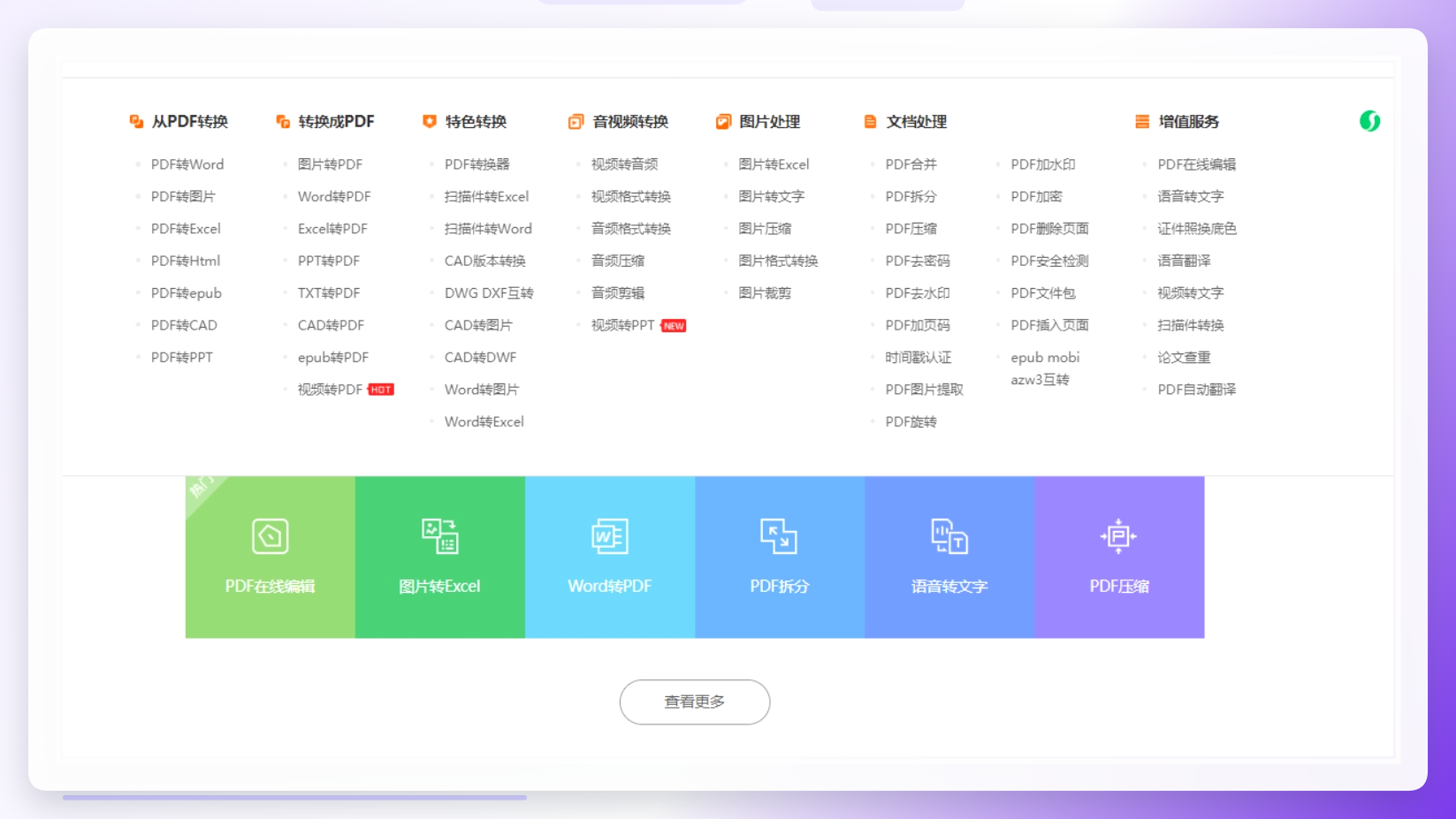Open PDF旋转 tool
Screen dimensions: 1456x819
[x=911, y=422]
